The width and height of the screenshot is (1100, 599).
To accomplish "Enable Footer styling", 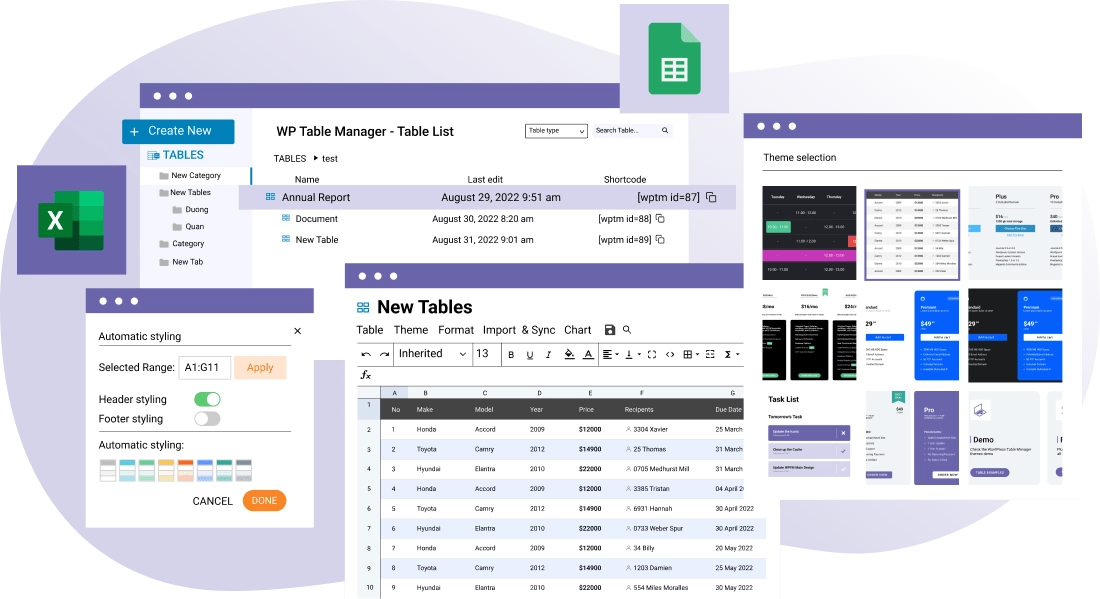I will 207,418.
